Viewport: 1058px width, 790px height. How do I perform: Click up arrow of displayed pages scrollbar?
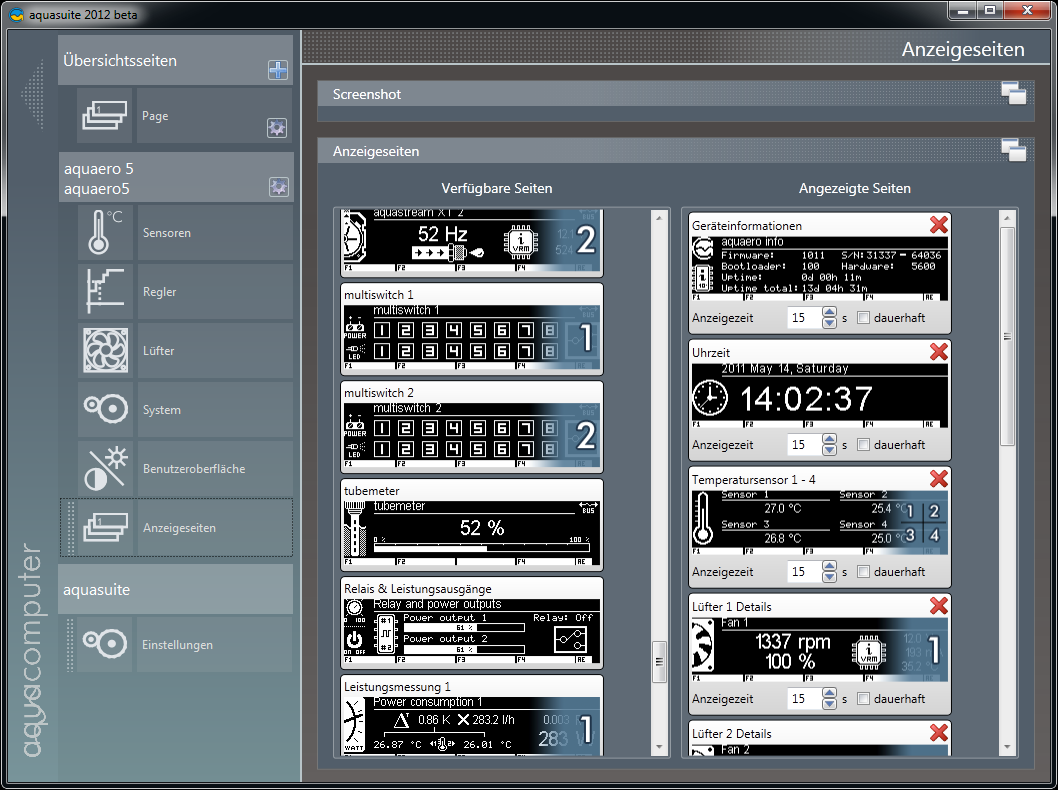(x=1007, y=218)
